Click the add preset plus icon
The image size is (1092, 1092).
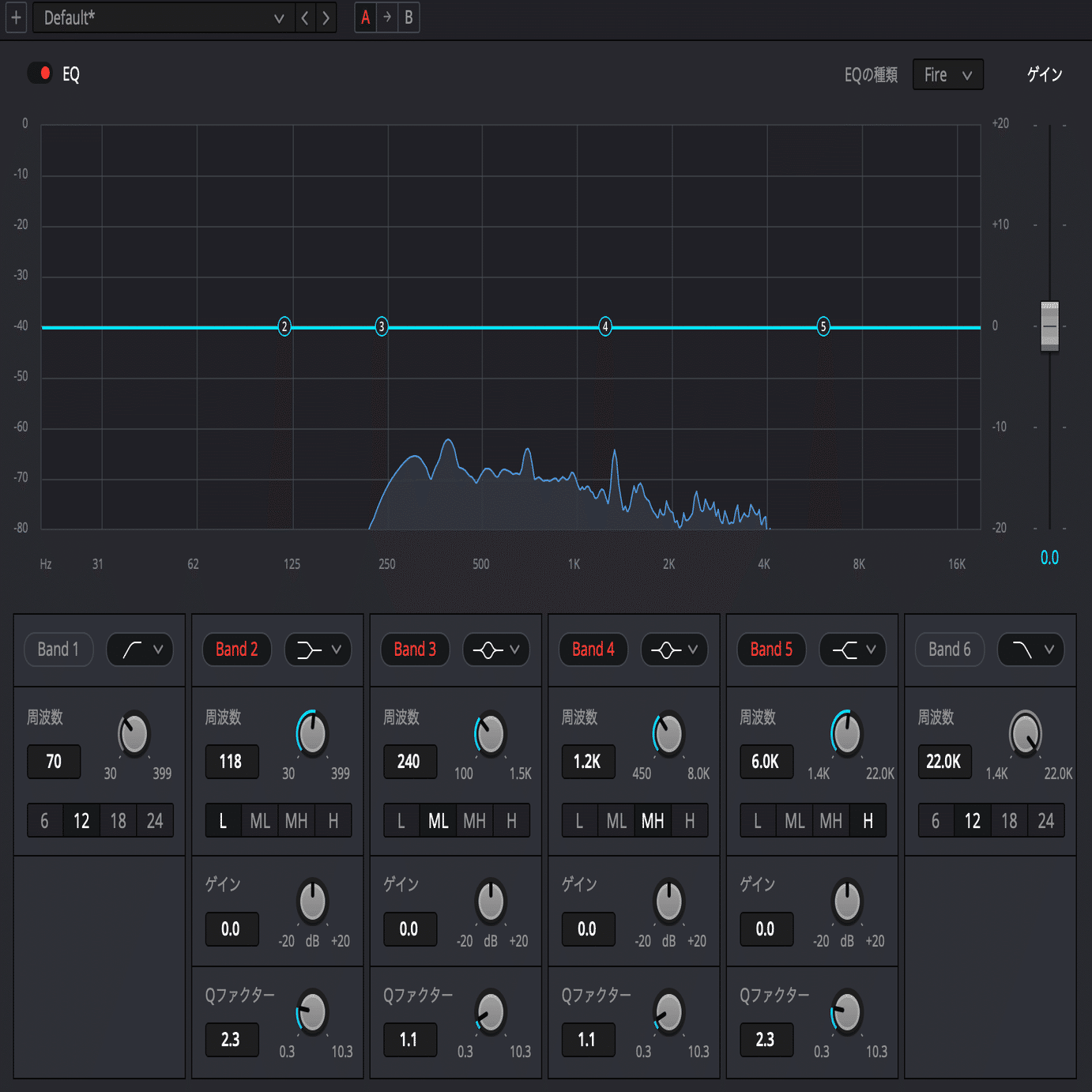(16, 17)
